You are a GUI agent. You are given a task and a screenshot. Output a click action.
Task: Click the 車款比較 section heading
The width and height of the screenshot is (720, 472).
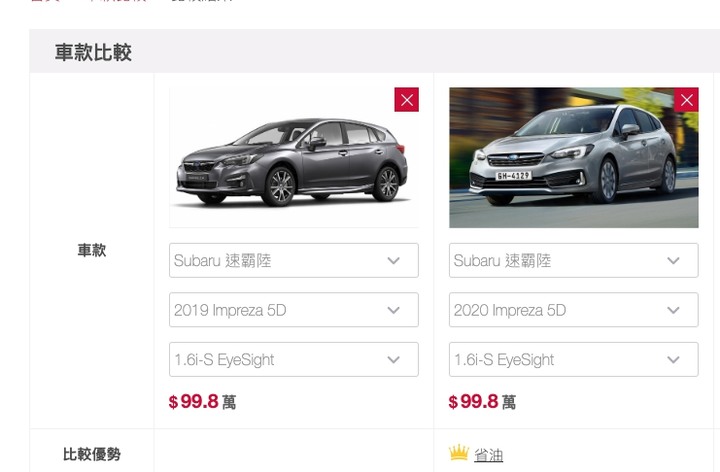pyautogui.click(x=93, y=52)
